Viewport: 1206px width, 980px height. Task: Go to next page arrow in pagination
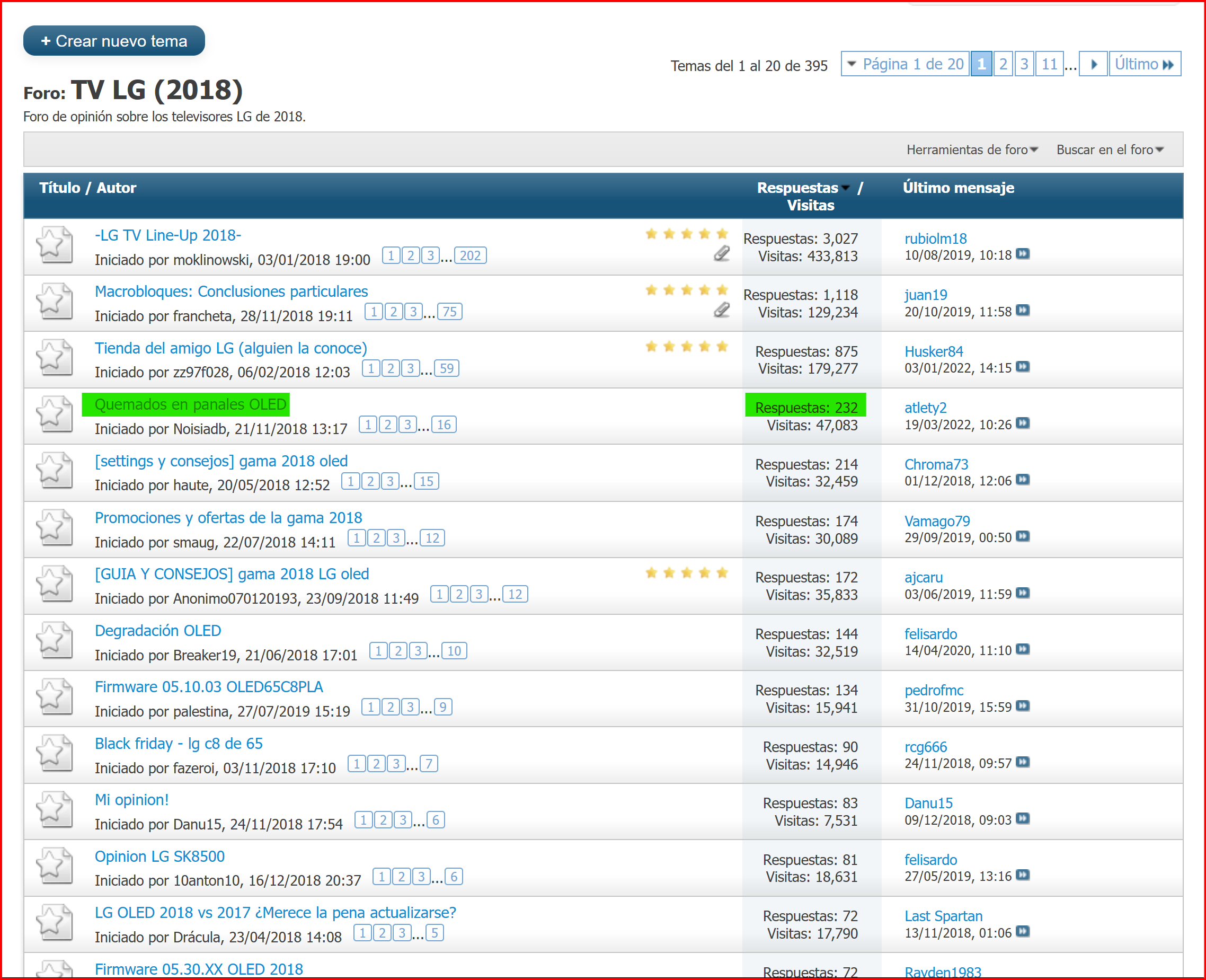pos(1093,64)
